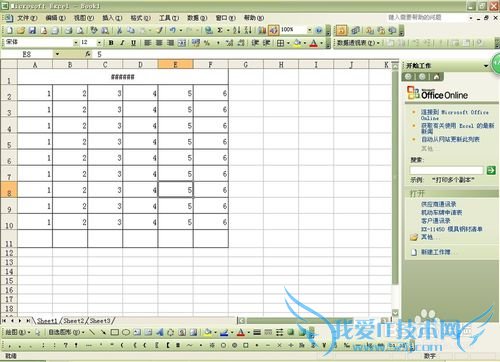Open the 视图 (View) menu
500x362 pixels.
click(84, 18)
